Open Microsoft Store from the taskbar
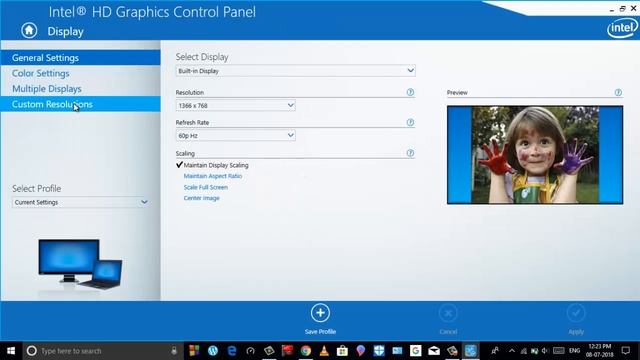Screen dimensions: 640x360 (x=342, y=351)
